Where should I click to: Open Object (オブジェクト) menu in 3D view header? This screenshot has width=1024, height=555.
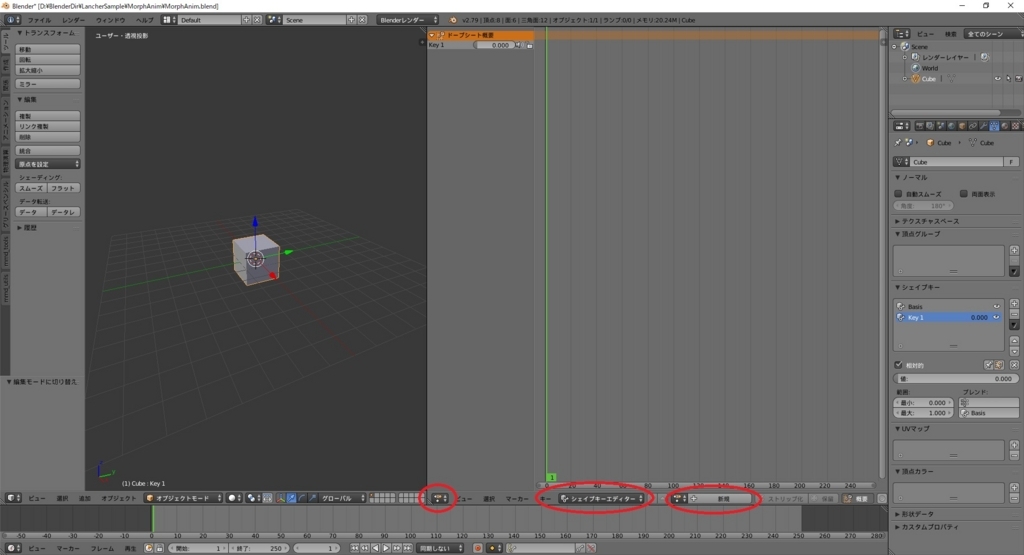coord(119,498)
